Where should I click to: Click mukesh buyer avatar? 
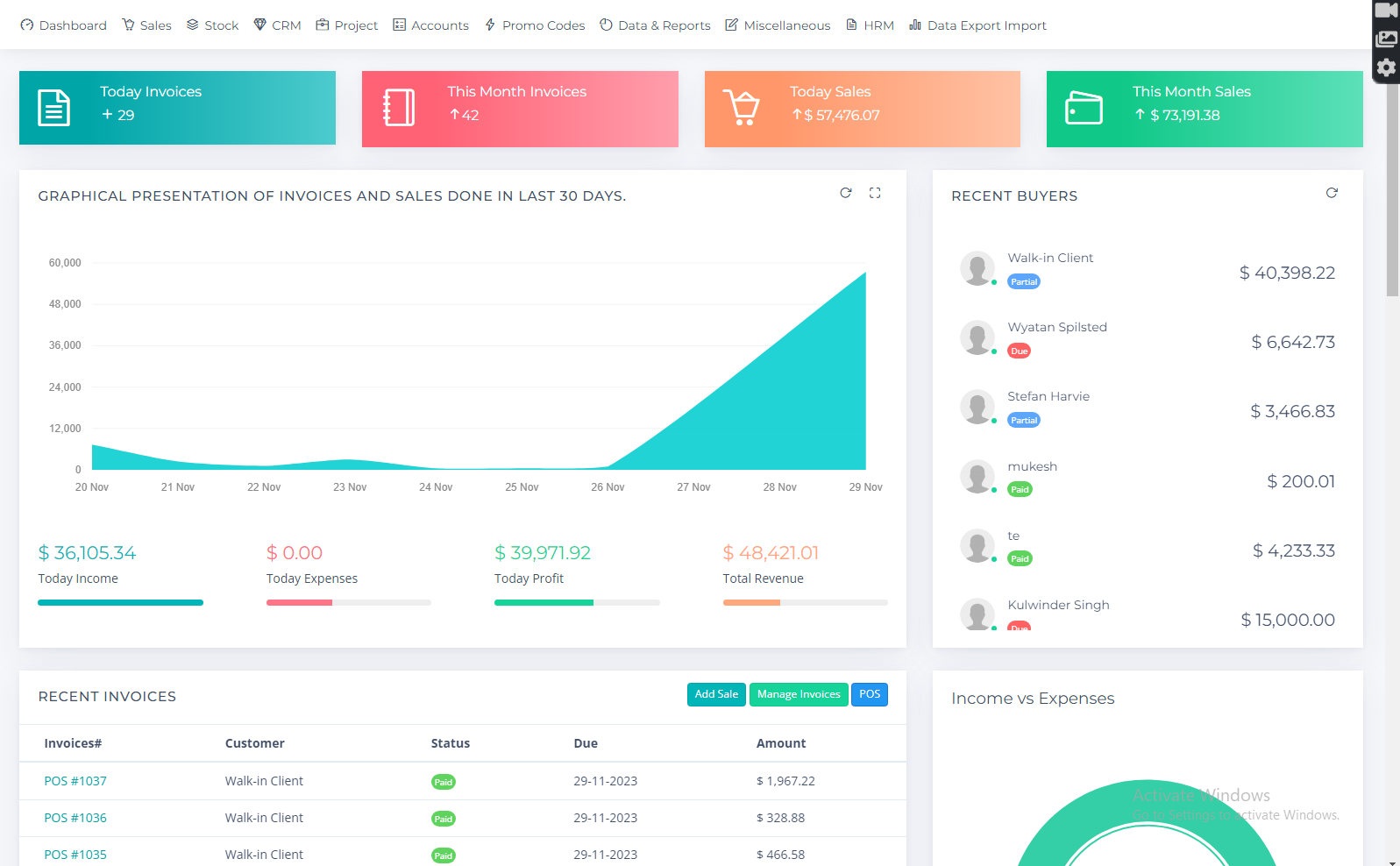pyautogui.click(x=977, y=477)
